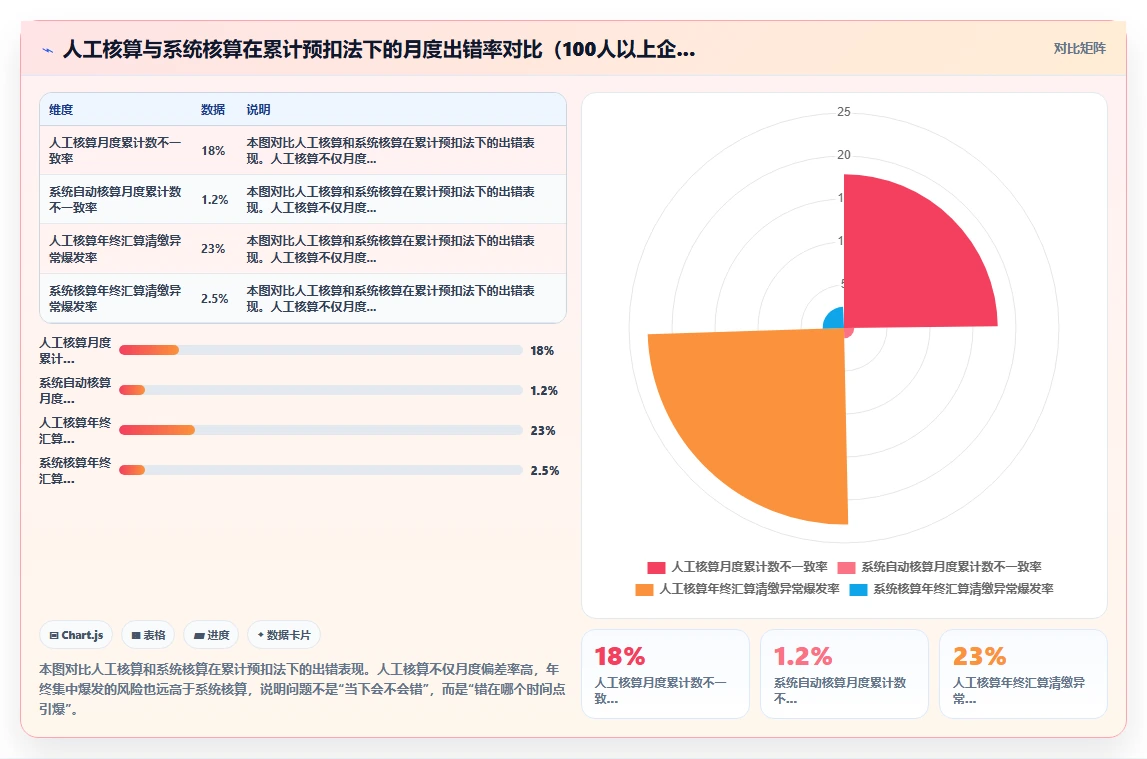Open the 18% data card
This screenshot has width=1147, height=759.
666,673
